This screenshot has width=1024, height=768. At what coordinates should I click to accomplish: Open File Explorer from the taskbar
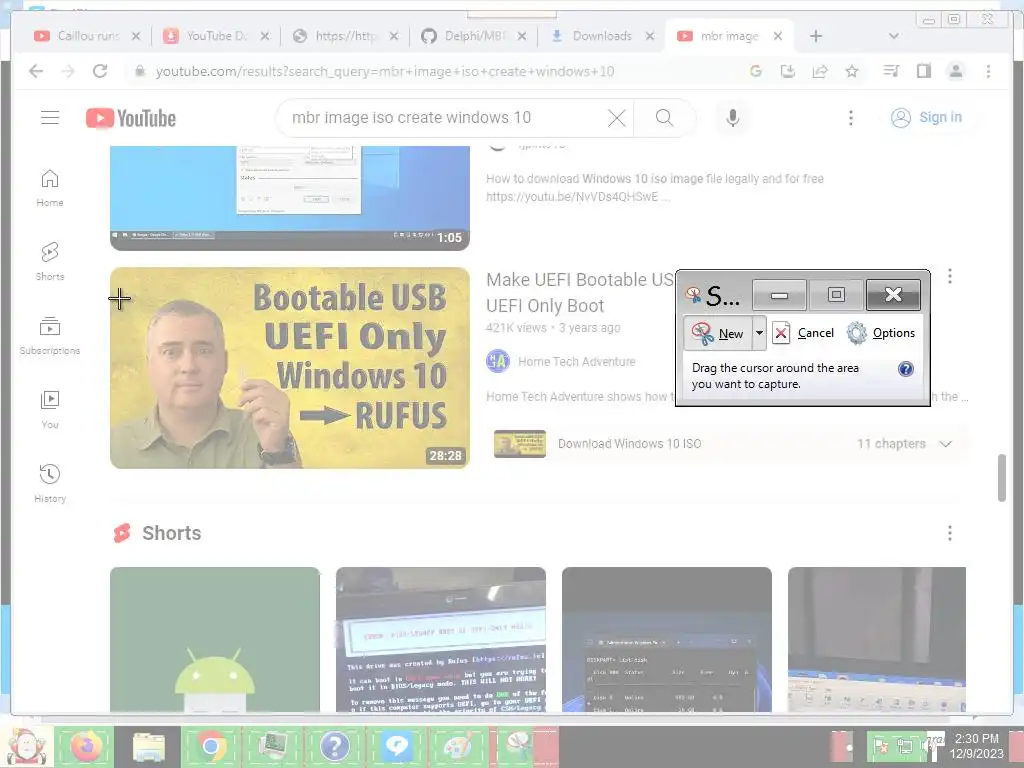(x=148, y=746)
